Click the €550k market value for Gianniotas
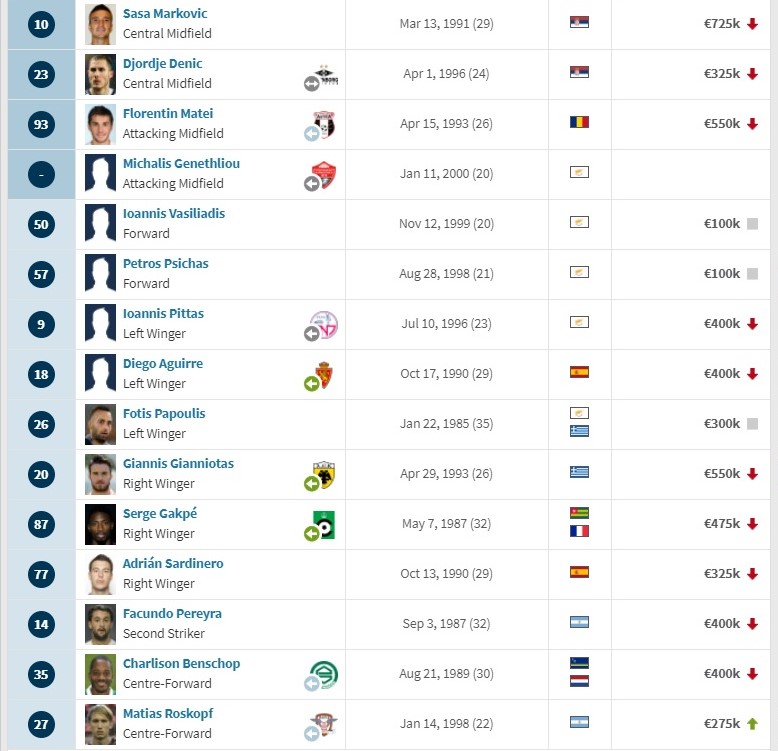The image size is (778, 751). 721,474
